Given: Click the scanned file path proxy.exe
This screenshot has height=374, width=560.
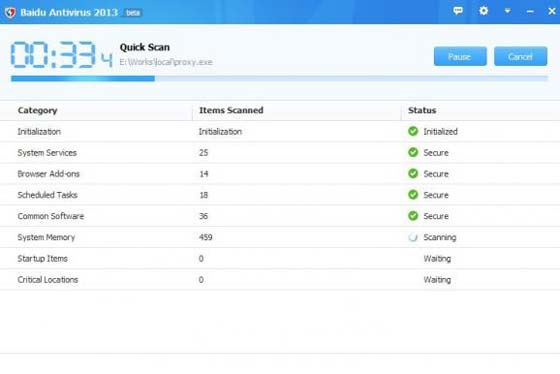Looking at the screenshot, I should point(166,62).
